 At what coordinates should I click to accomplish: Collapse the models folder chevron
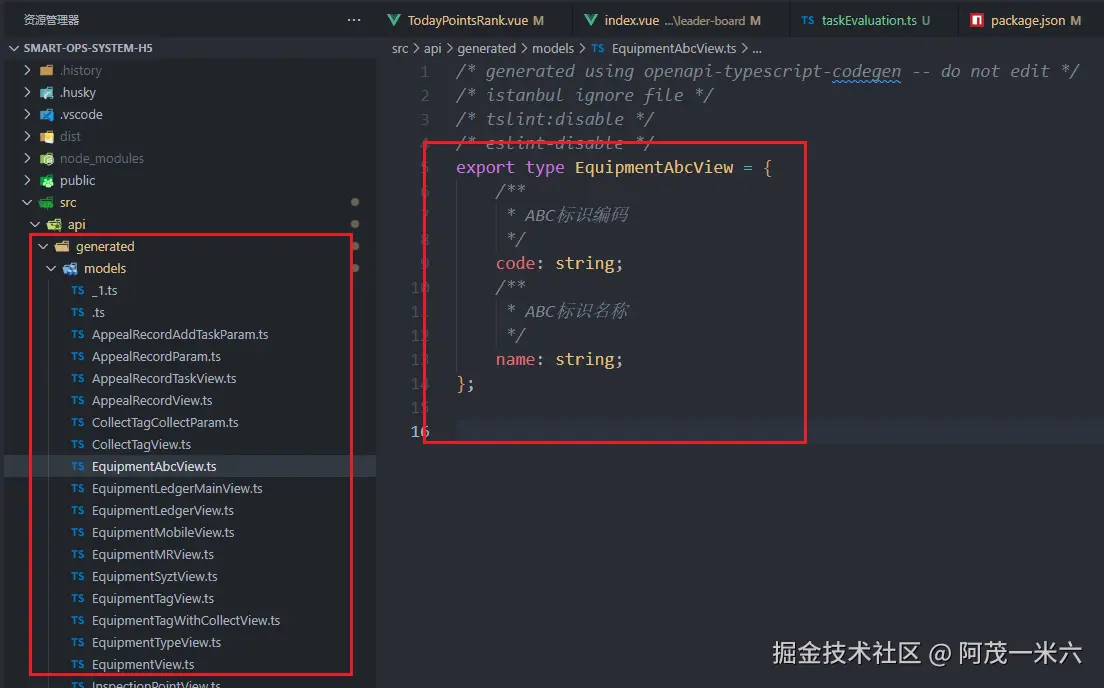tap(51, 268)
